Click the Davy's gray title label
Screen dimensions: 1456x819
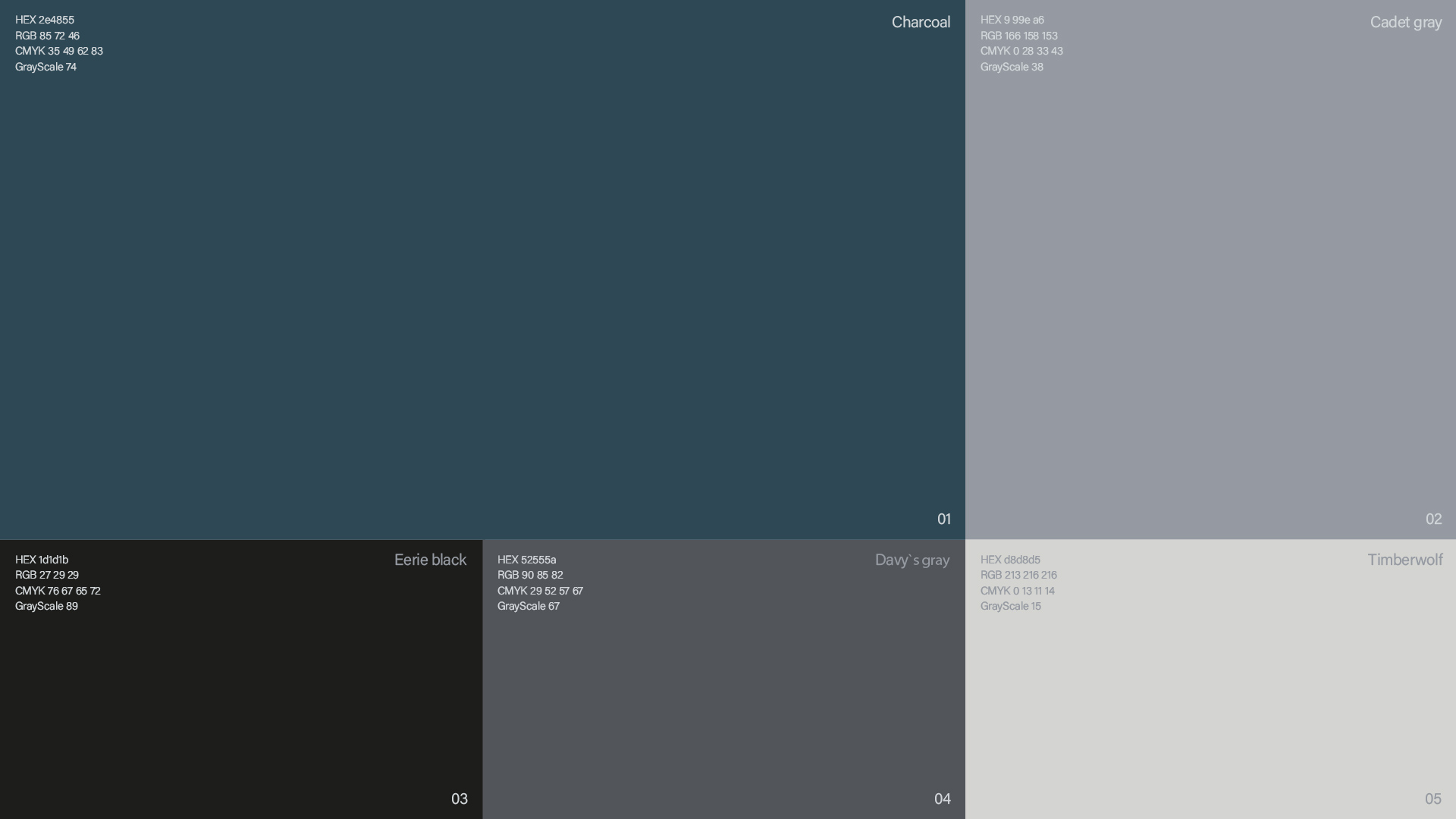click(912, 560)
